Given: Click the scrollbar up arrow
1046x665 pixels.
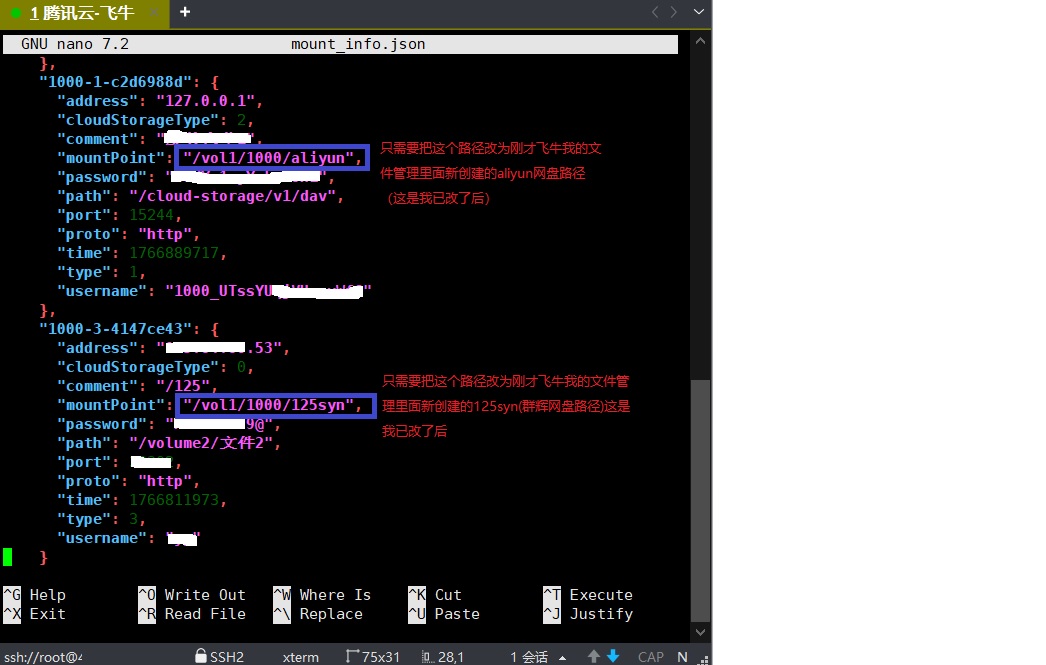Looking at the screenshot, I should tap(700, 41).
